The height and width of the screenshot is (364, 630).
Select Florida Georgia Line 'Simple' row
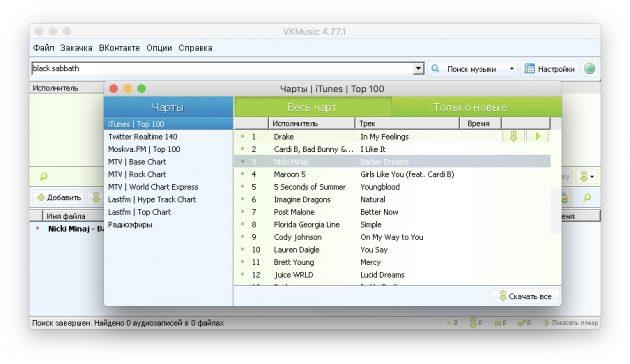pyautogui.click(x=392, y=225)
